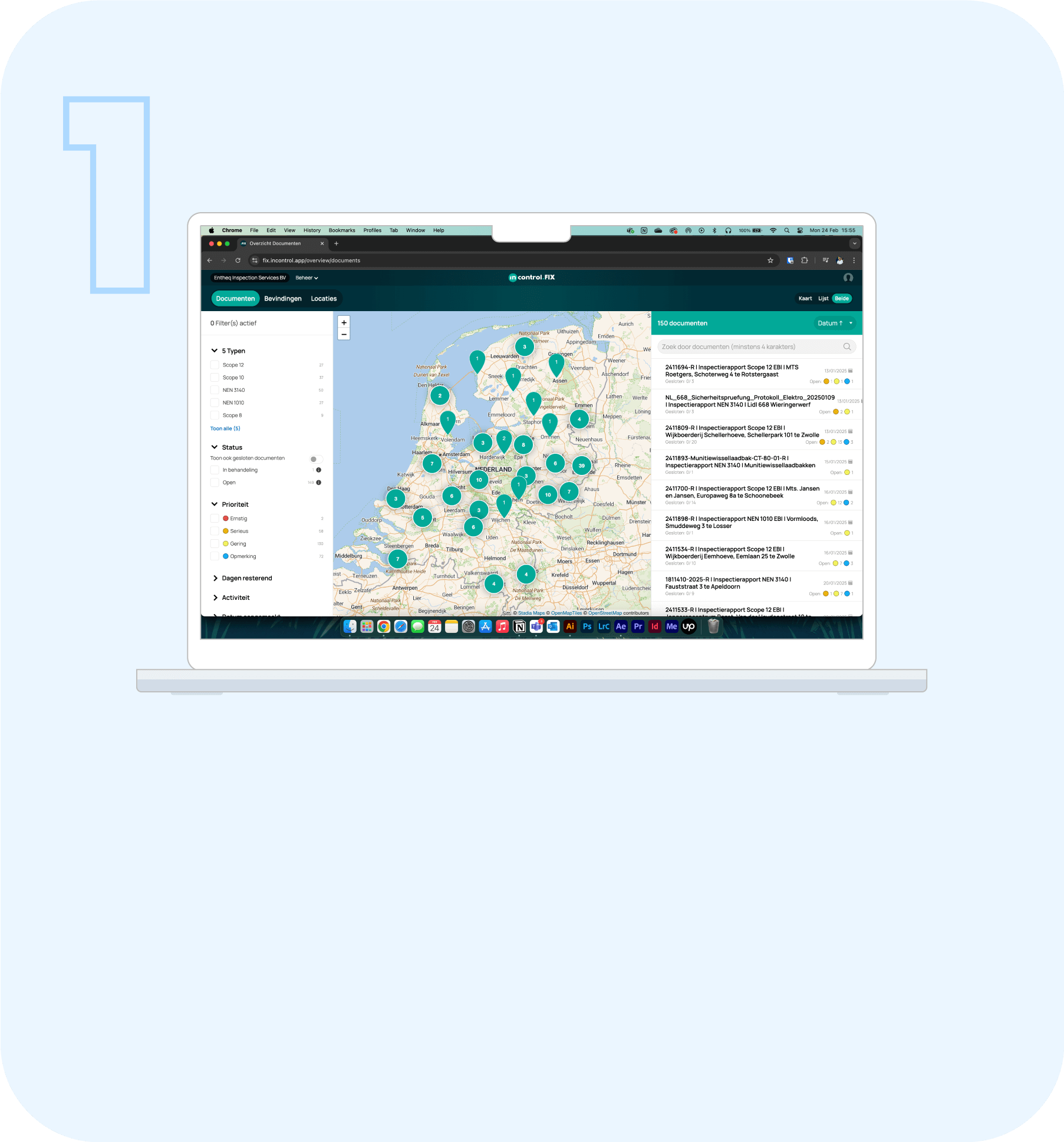Open the History menu in menu bar
Viewport: 1064px width, 1142px height.
(x=312, y=230)
